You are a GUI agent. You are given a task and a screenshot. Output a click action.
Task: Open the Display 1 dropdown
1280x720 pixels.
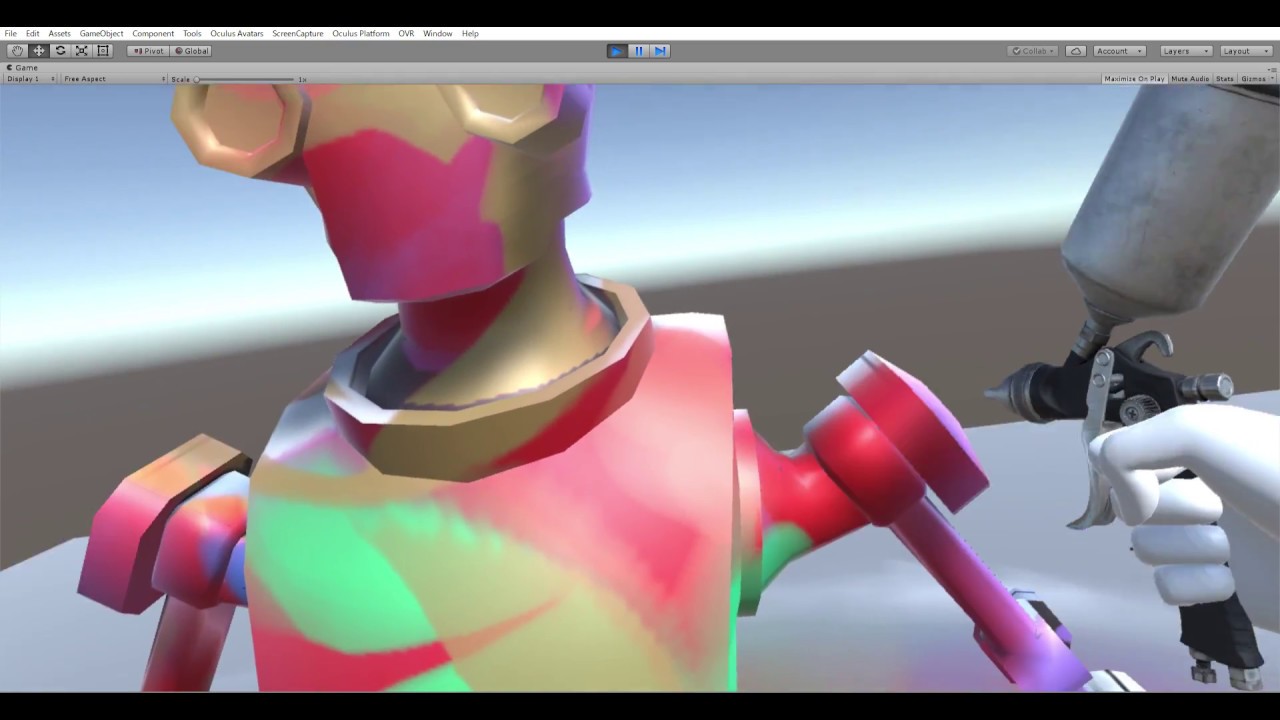click(31, 79)
